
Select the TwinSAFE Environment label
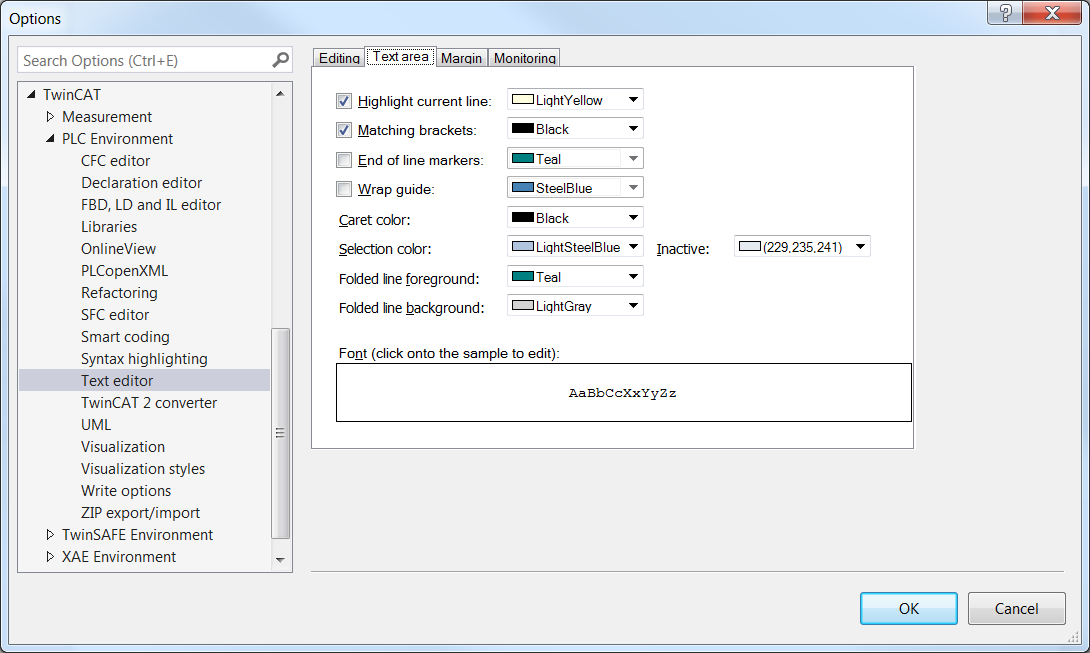click(x=137, y=535)
